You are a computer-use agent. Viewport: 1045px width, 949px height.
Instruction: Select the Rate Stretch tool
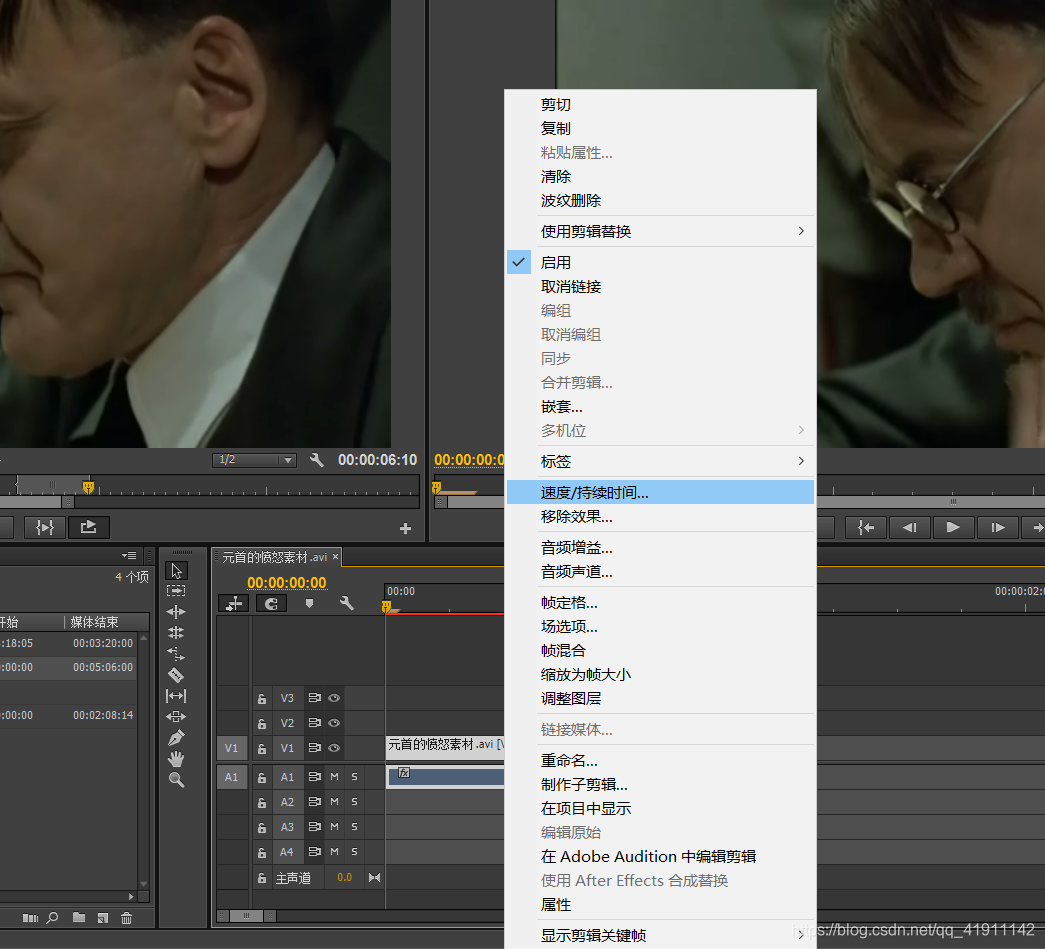[x=177, y=653]
